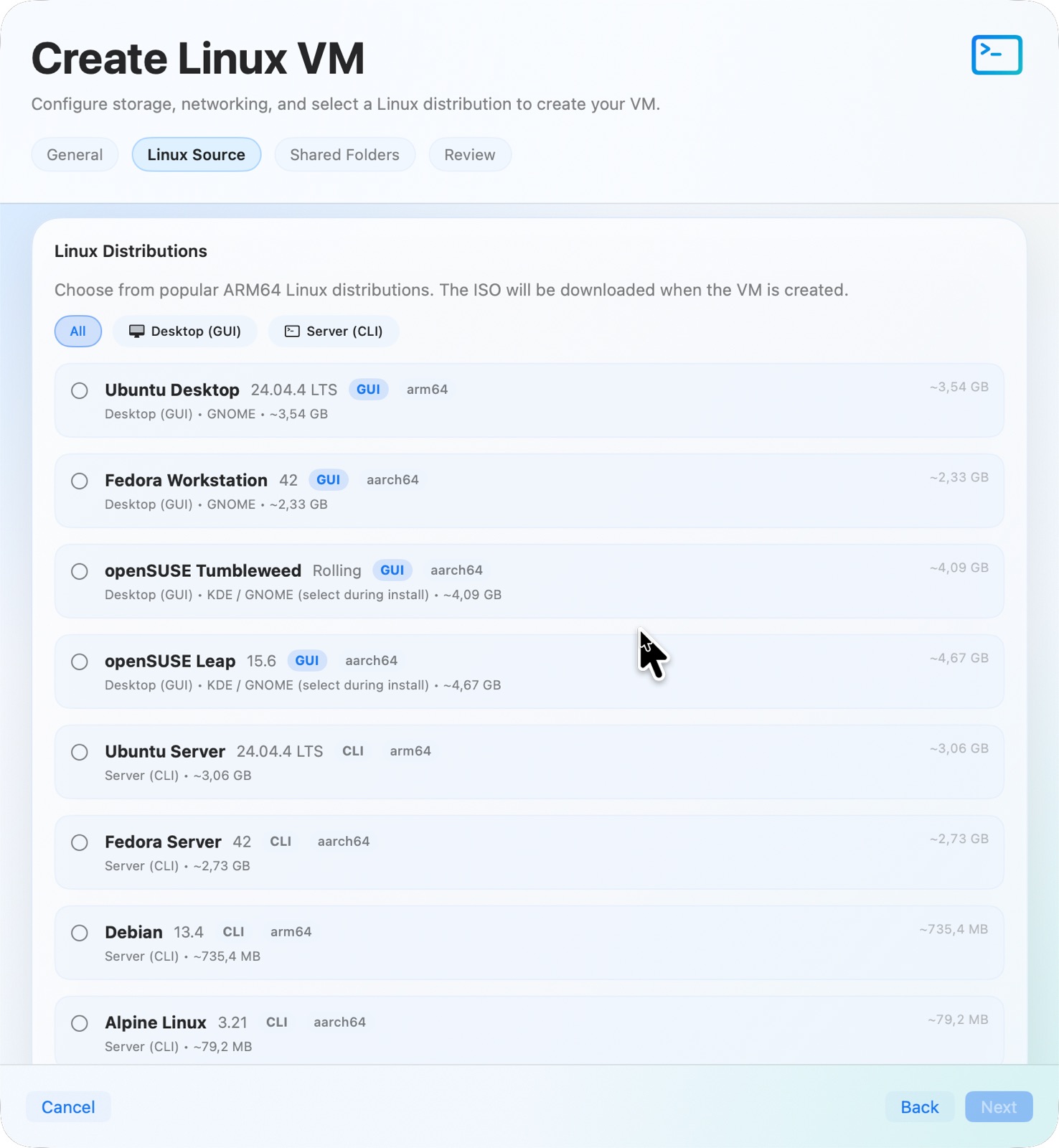Image resolution: width=1059 pixels, height=1148 pixels.
Task: Click the CLI badge on Fedora Server
Action: tap(280, 841)
